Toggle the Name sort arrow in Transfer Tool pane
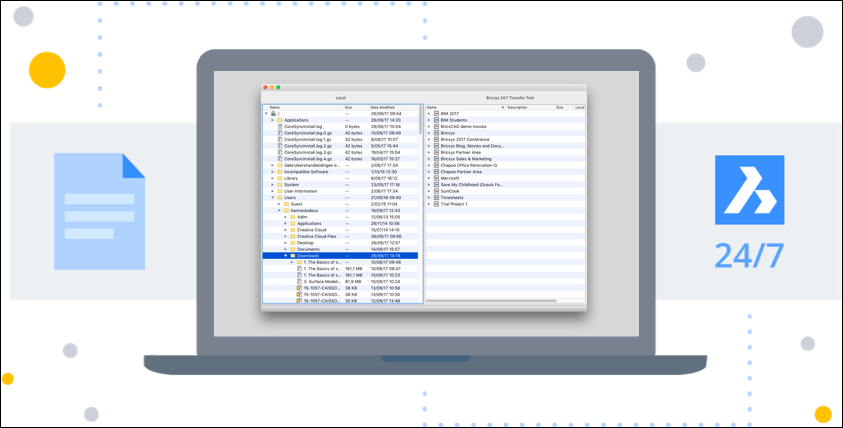843x428 pixels. 503,108
